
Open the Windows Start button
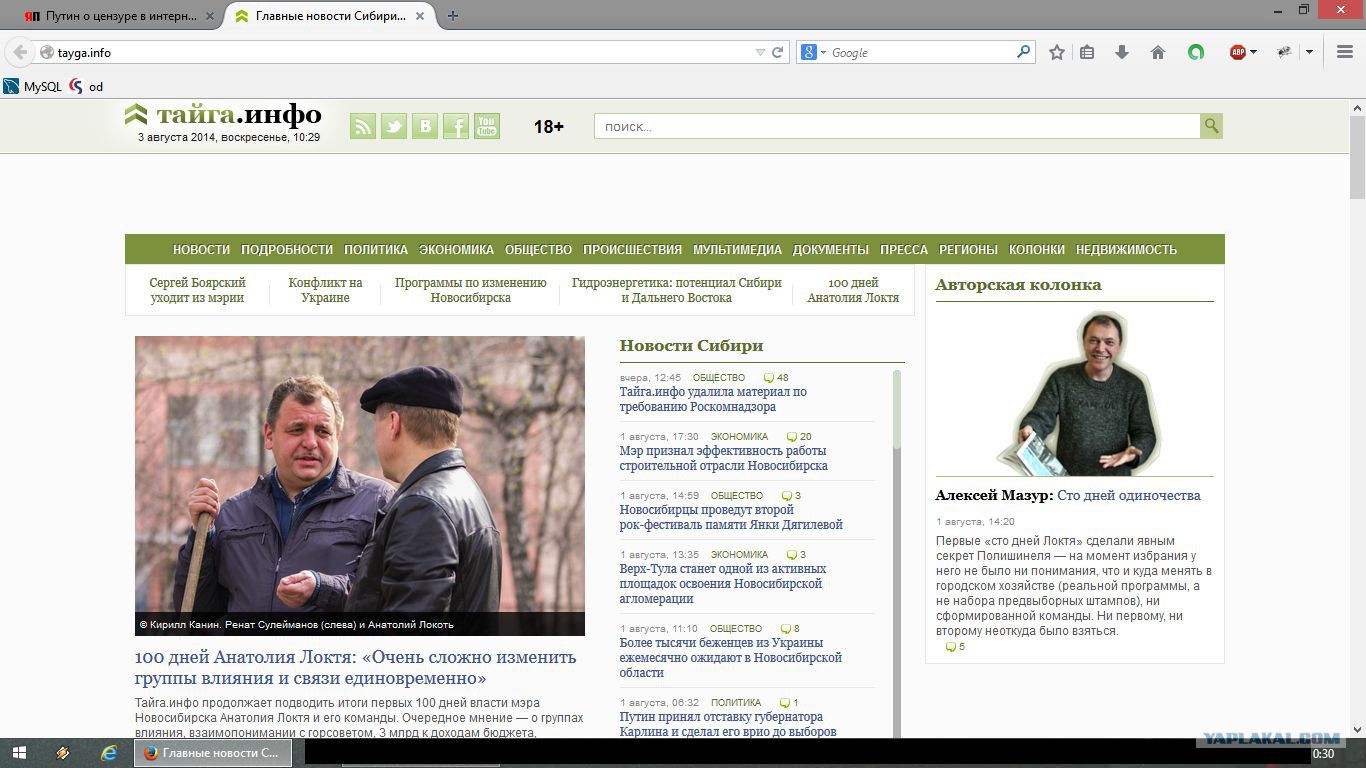pyautogui.click(x=20, y=753)
